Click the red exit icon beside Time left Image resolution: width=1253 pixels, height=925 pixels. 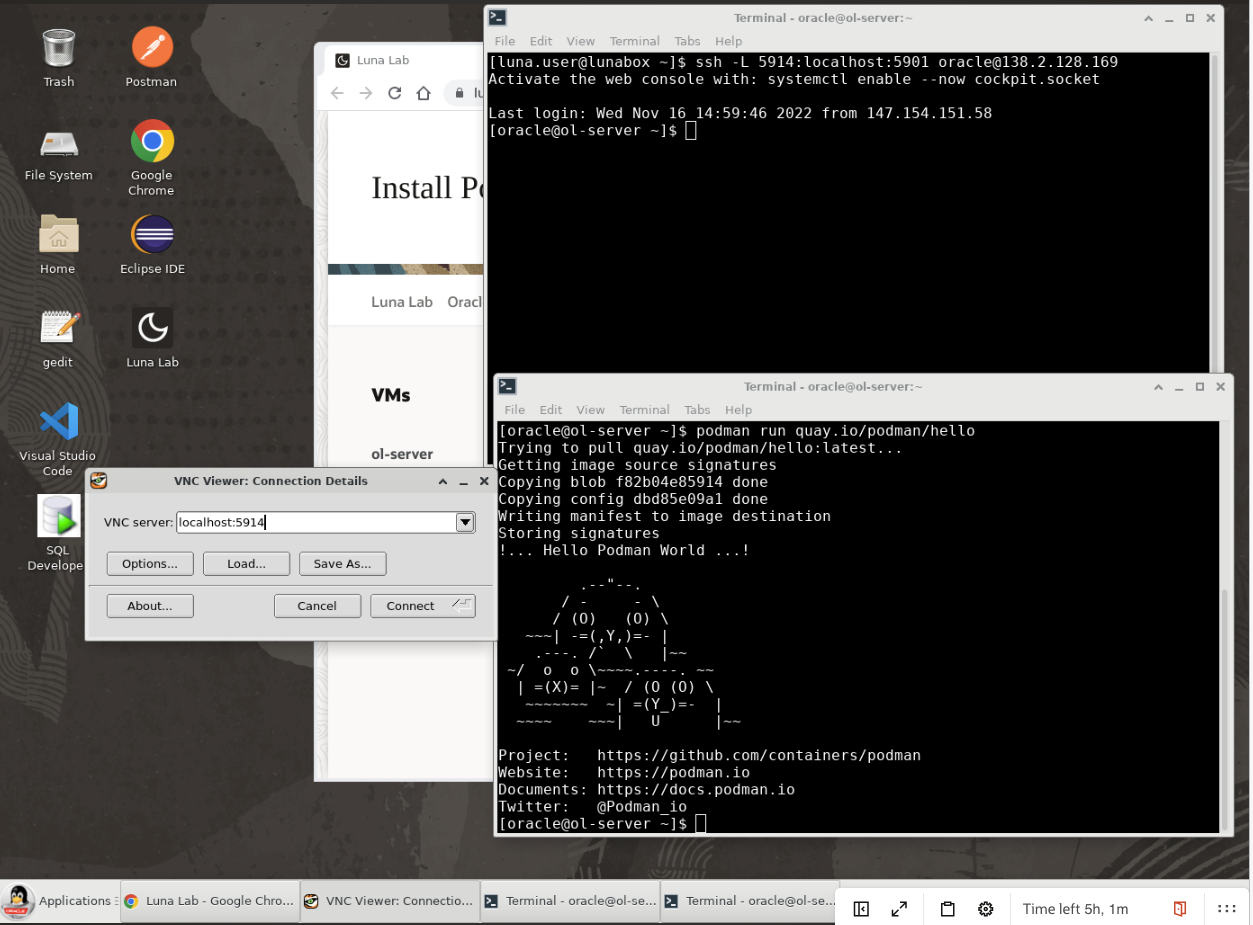(1180, 909)
